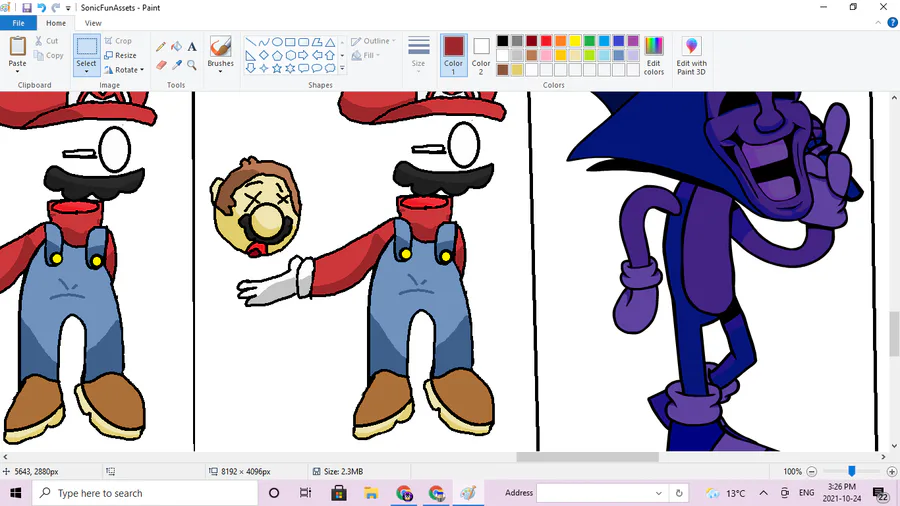Choose the Line shape
The height and width of the screenshot is (506, 900).
250,42
